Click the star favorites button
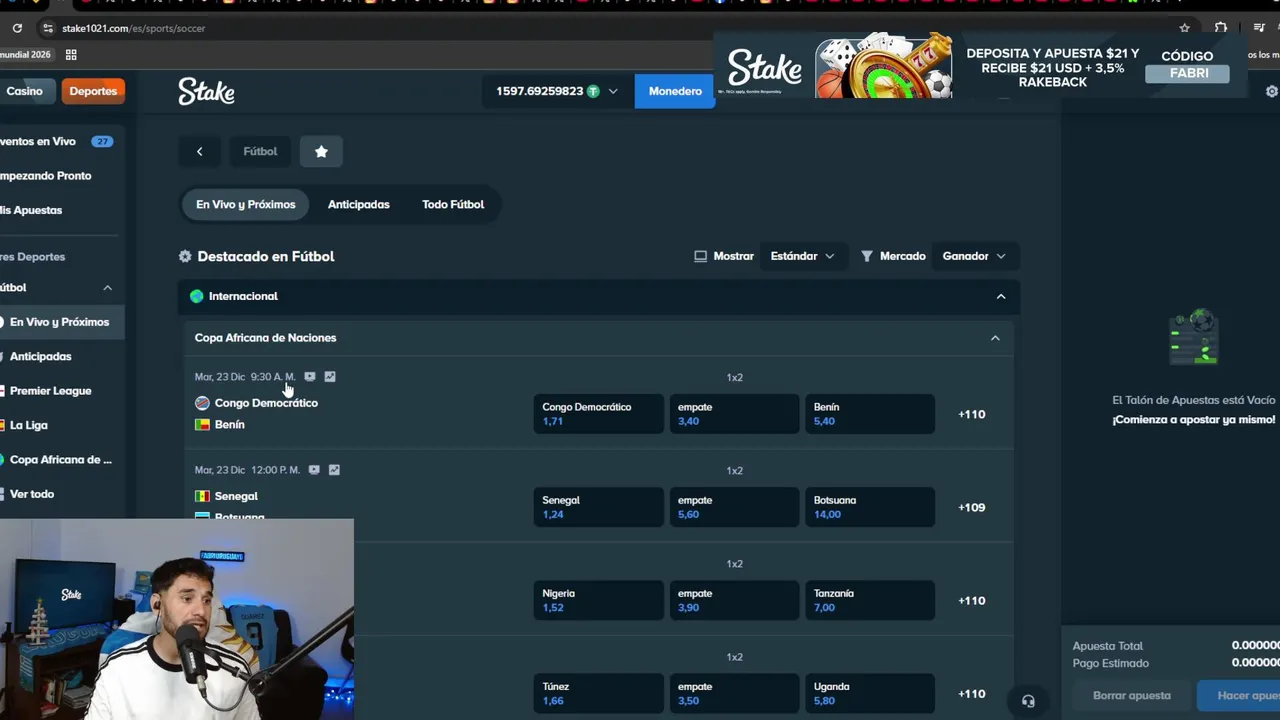1280x720 pixels. point(321,151)
